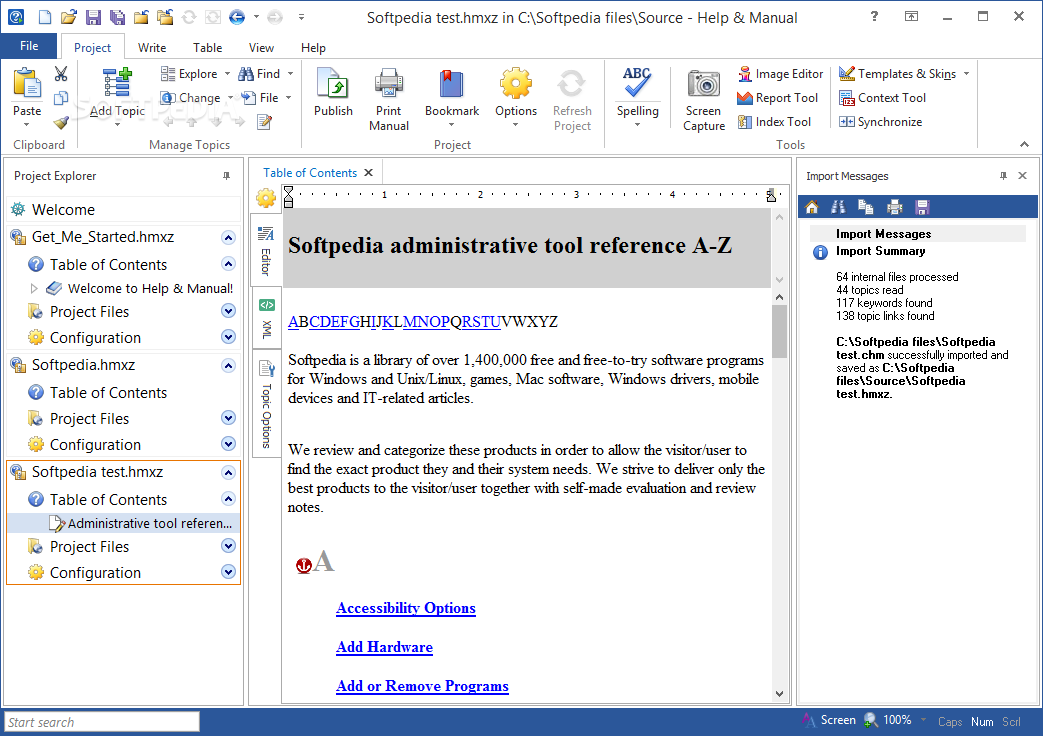Click the Screen mode status bar item
The width and height of the screenshot is (1043, 736).
click(829, 720)
